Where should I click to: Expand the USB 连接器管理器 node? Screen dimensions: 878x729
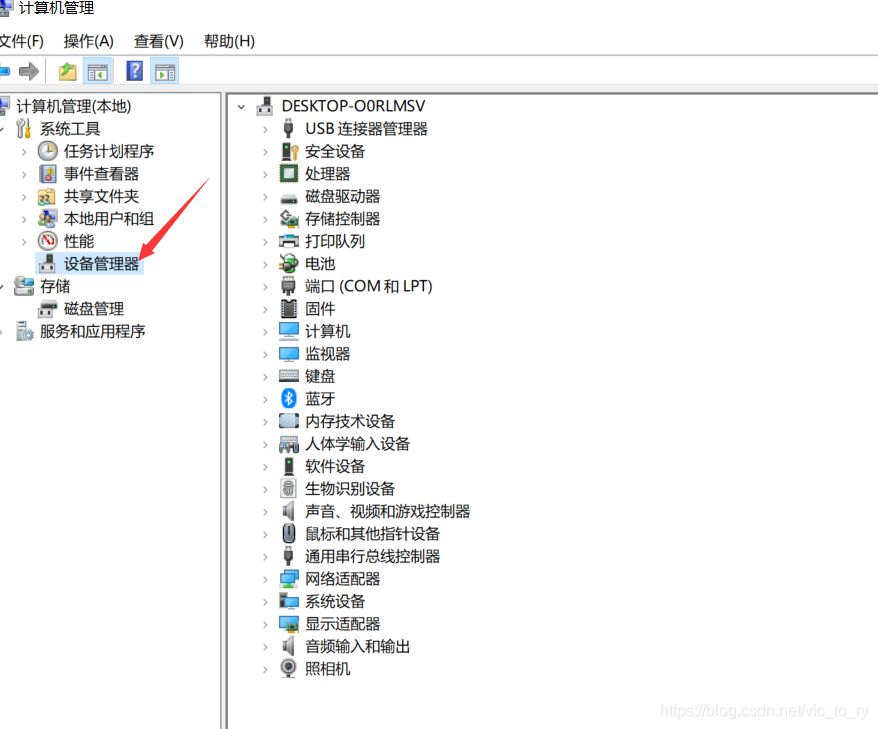coord(265,129)
